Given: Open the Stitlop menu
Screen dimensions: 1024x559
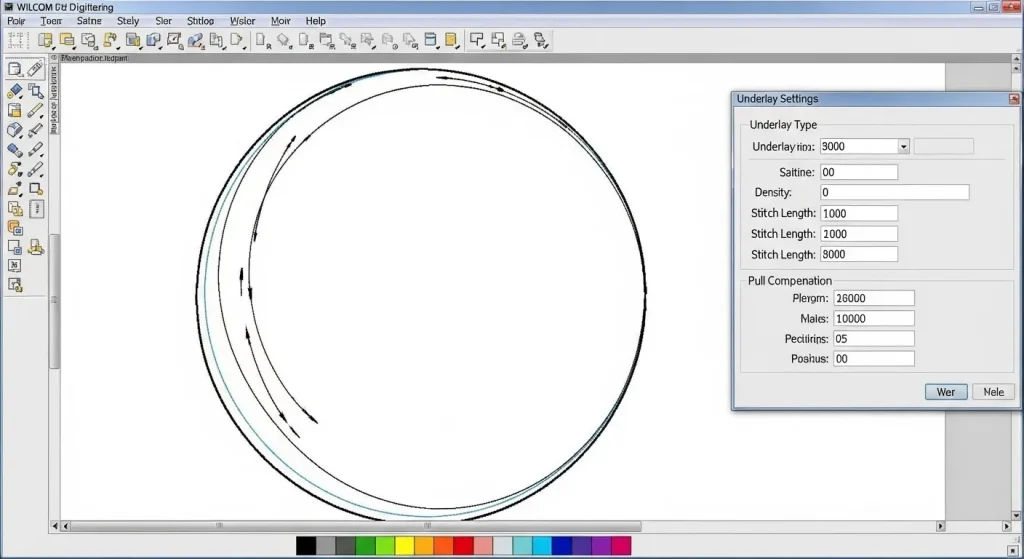Looking at the screenshot, I should (x=200, y=21).
